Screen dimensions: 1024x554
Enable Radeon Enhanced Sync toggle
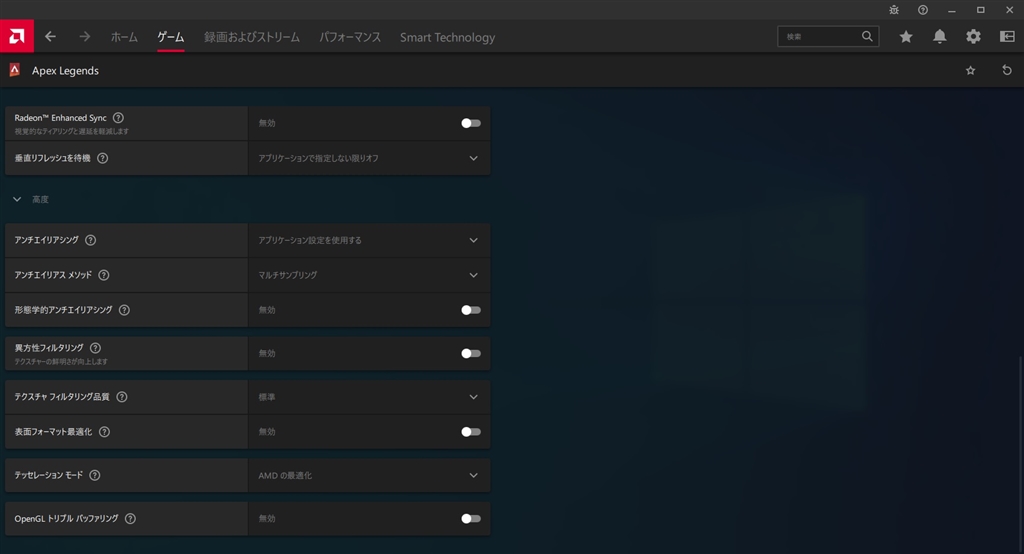click(x=471, y=123)
